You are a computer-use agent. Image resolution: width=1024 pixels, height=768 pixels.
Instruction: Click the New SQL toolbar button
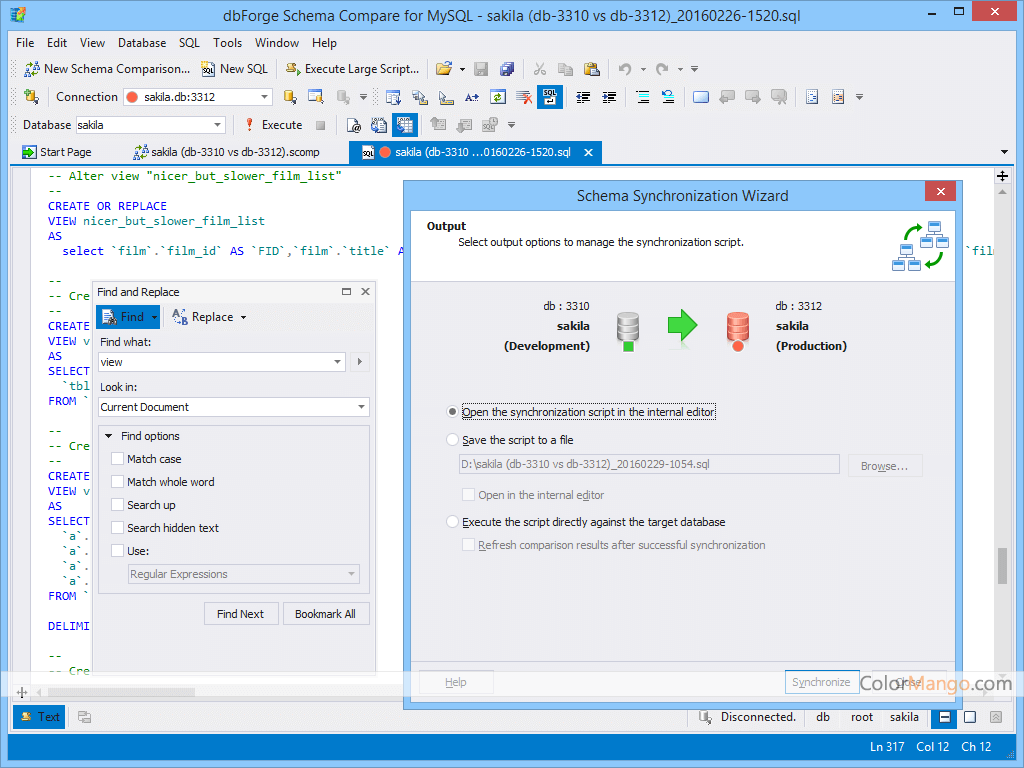coord(234,69)
